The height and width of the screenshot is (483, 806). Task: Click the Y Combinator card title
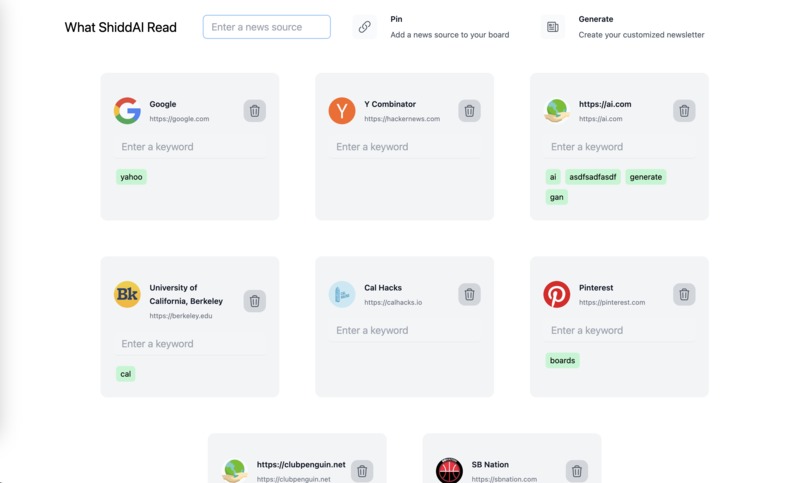(x=390, y=104)
